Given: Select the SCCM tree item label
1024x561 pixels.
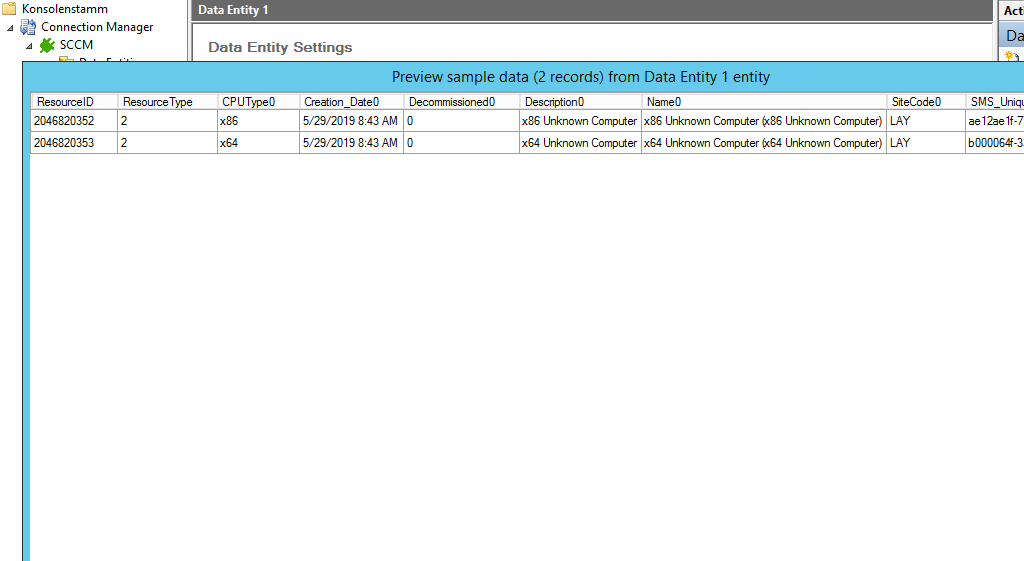Looking at the screenshot, I should pyautogui.click(x=76, y=45).
